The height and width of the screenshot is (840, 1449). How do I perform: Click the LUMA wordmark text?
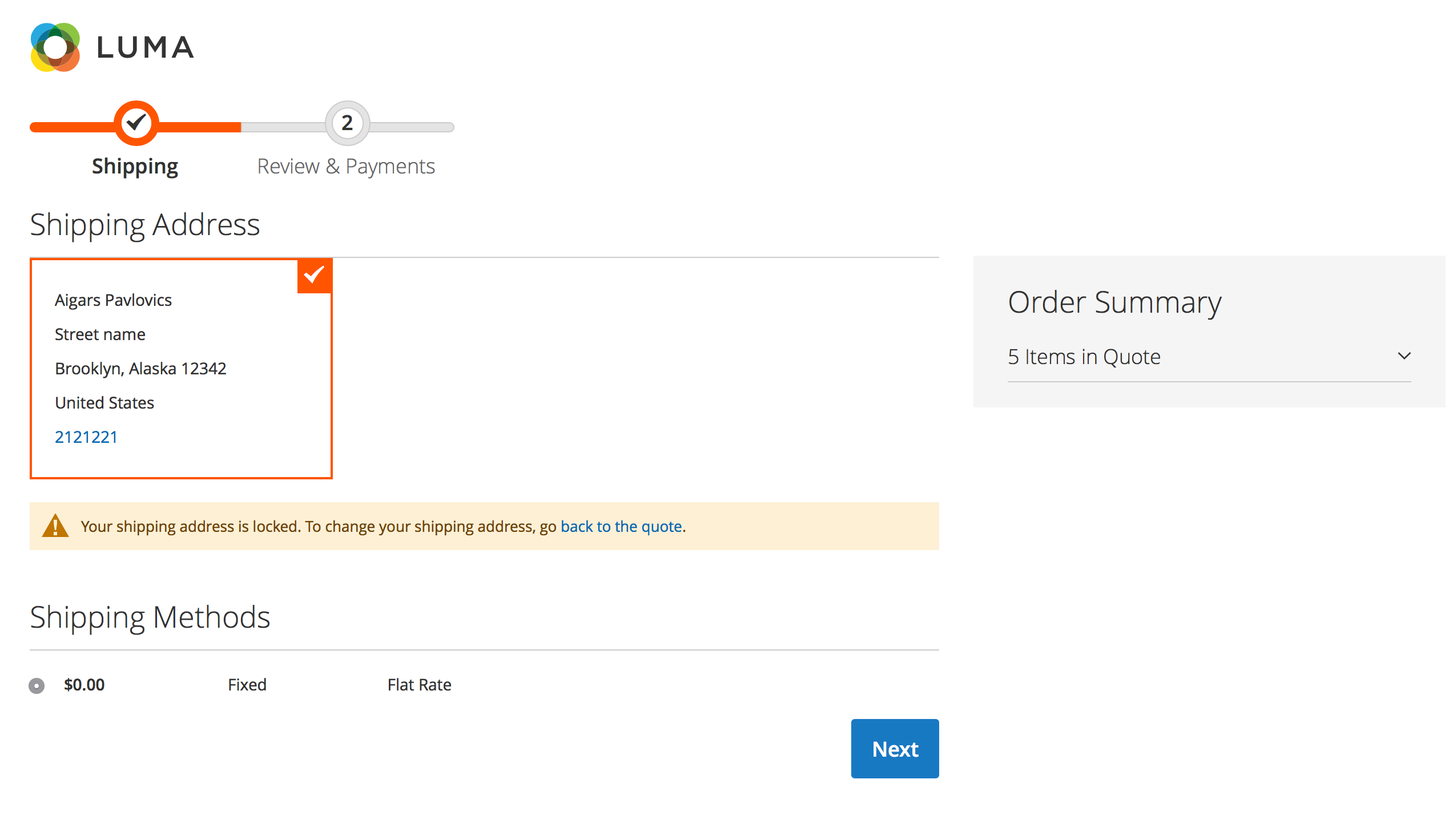click(x=146, y=48)
